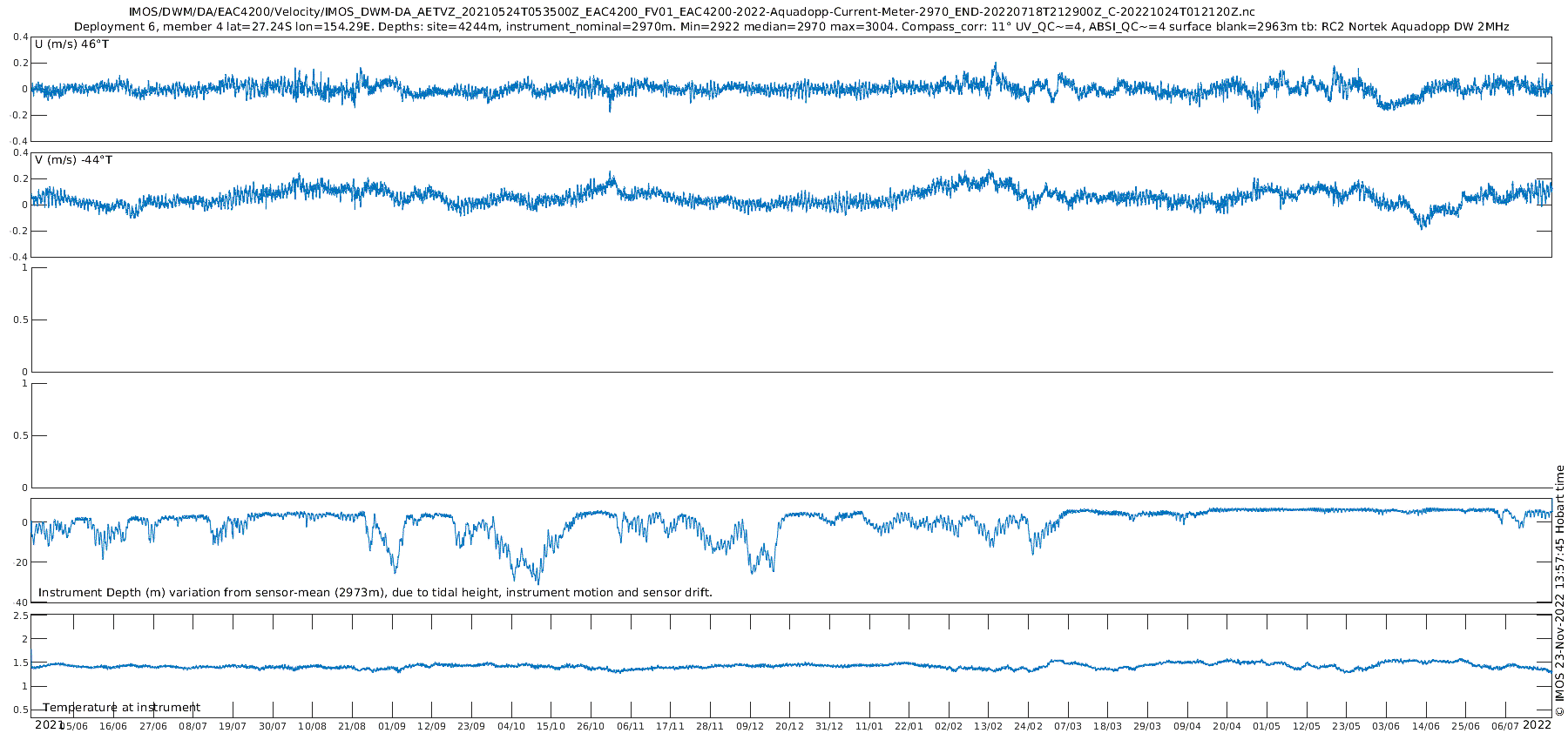Click the '21/08' date tick label
1568x740 pixels.
point(352,726)
